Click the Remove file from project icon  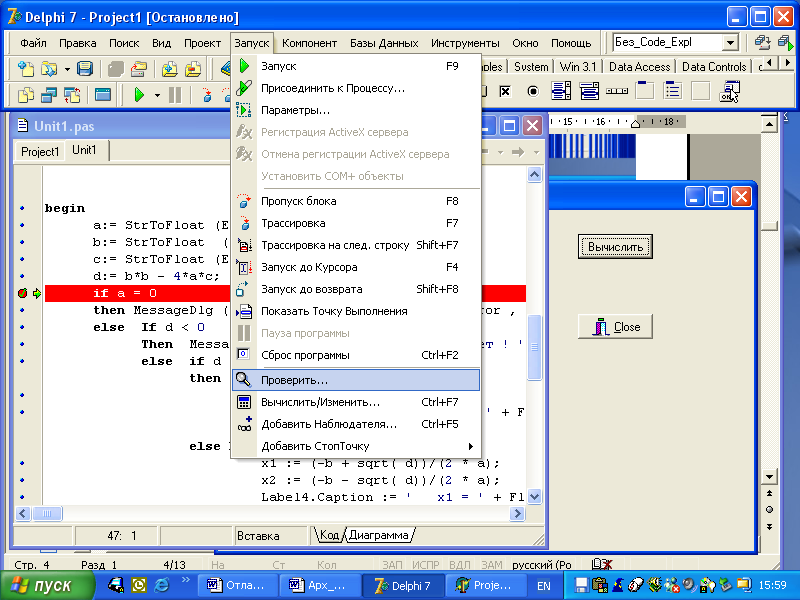(193, 68)
